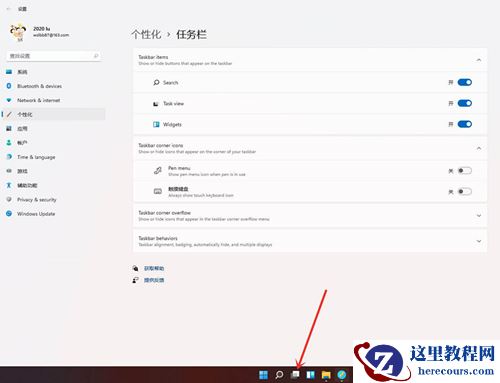Click the Taskbar behaviors heading text
The height and width of the screenshot is (383, 500).
click(x=158, y=238)
